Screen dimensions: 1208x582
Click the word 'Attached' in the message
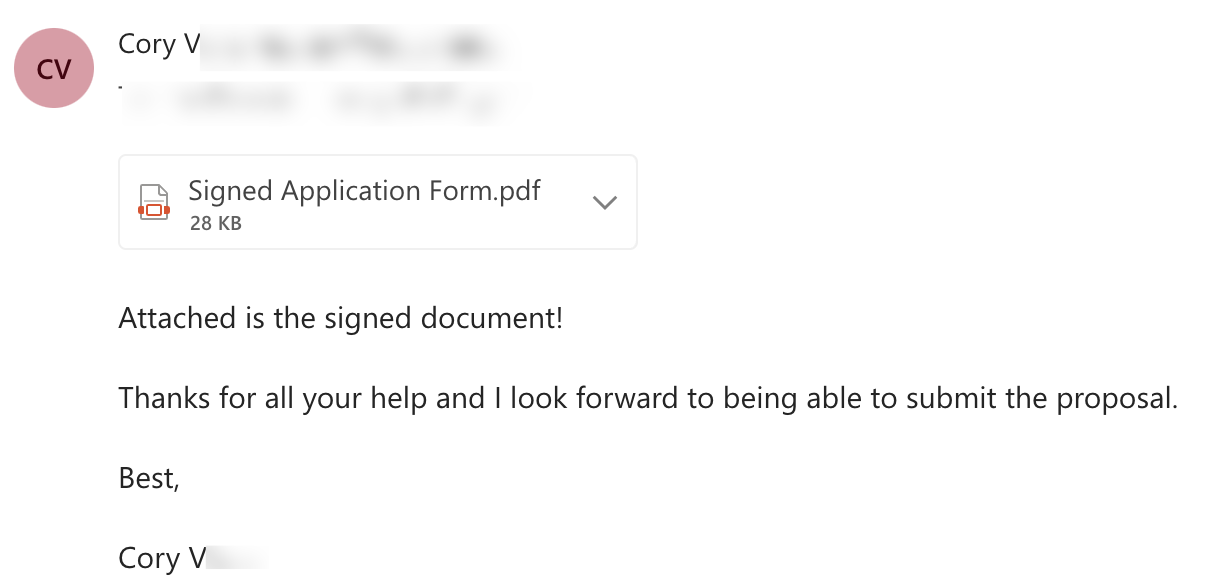(176, 319)
